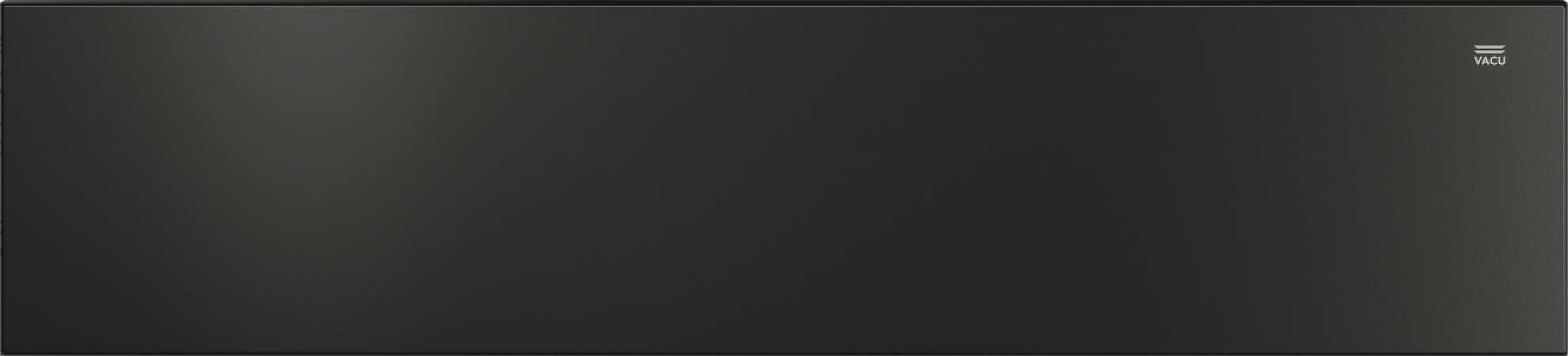Click the bottom edge of the drawer
Viewport: 1568px width, 356px height.
pyautogui.click(x=784, y=352)
